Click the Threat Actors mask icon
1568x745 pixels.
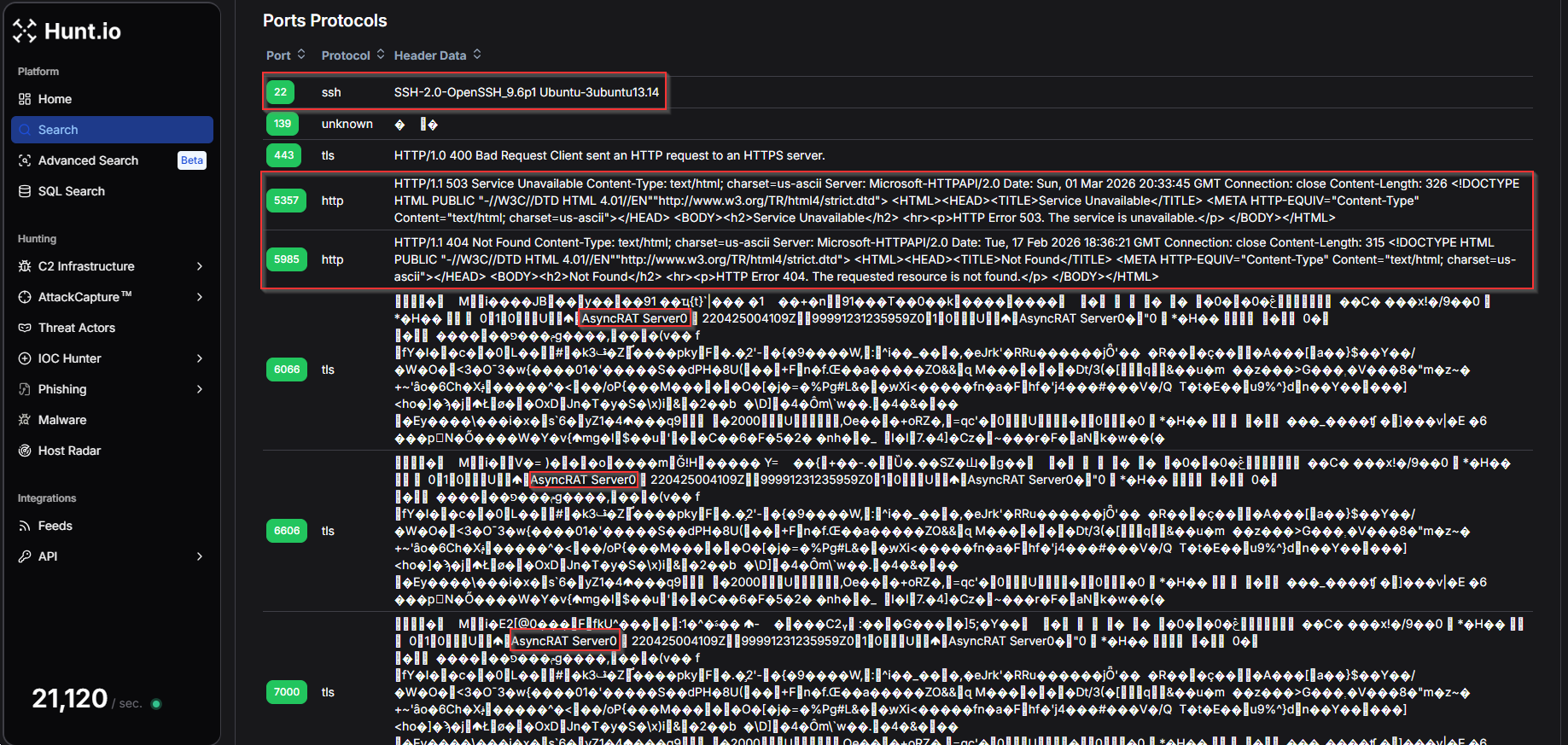click(25, 328)
